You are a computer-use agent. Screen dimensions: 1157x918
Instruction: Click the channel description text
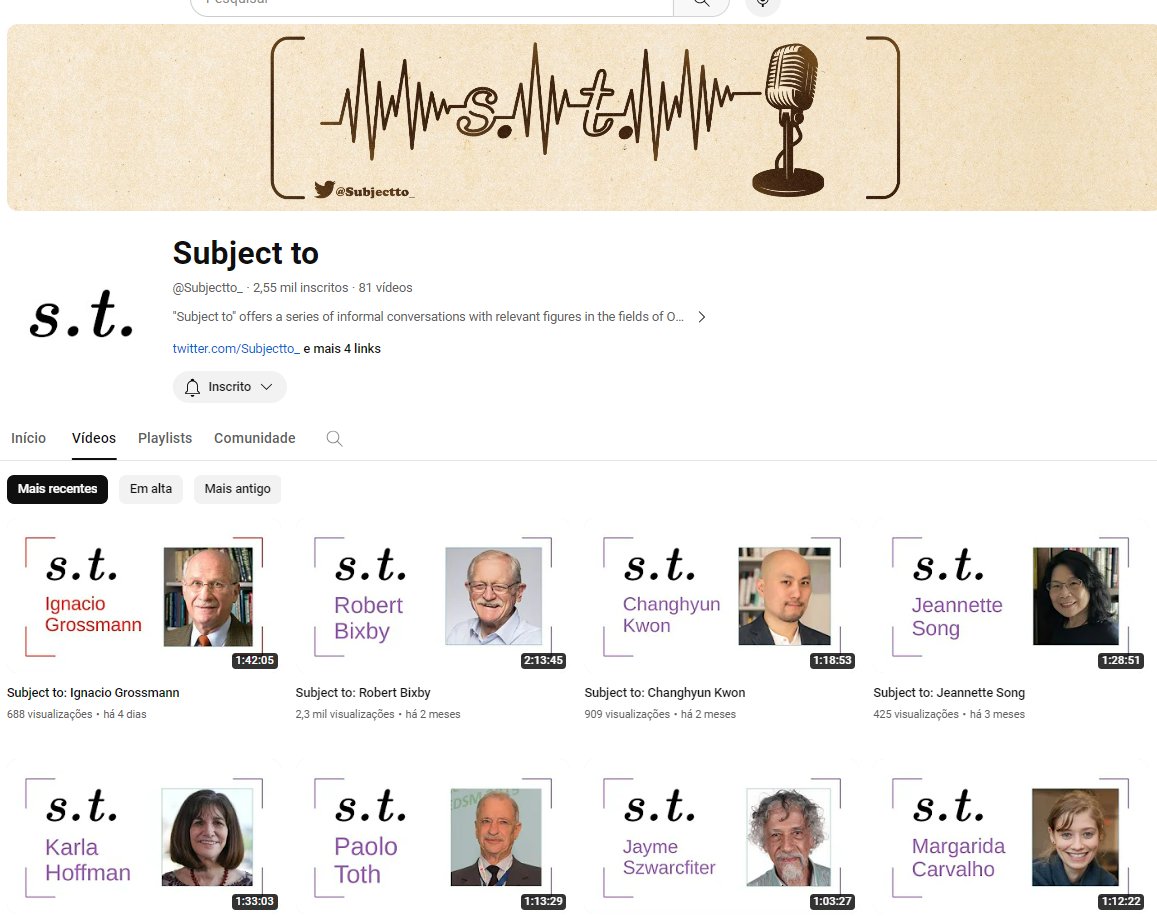(x=428, y=317)
